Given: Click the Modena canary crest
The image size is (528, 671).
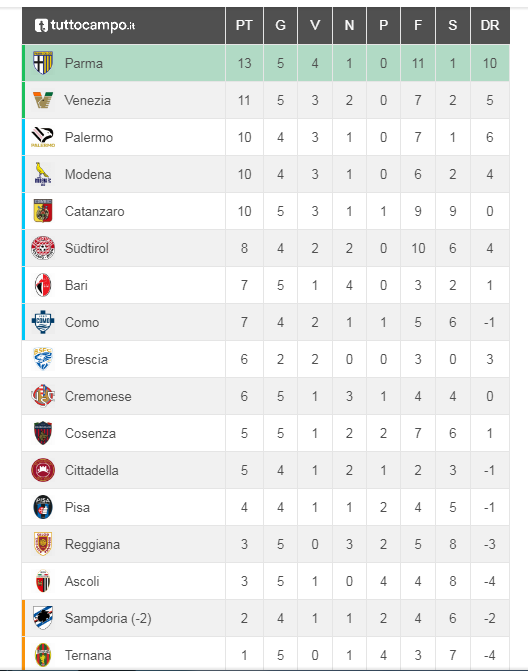Looking at the screenshot, I should (x=43, y=174).
